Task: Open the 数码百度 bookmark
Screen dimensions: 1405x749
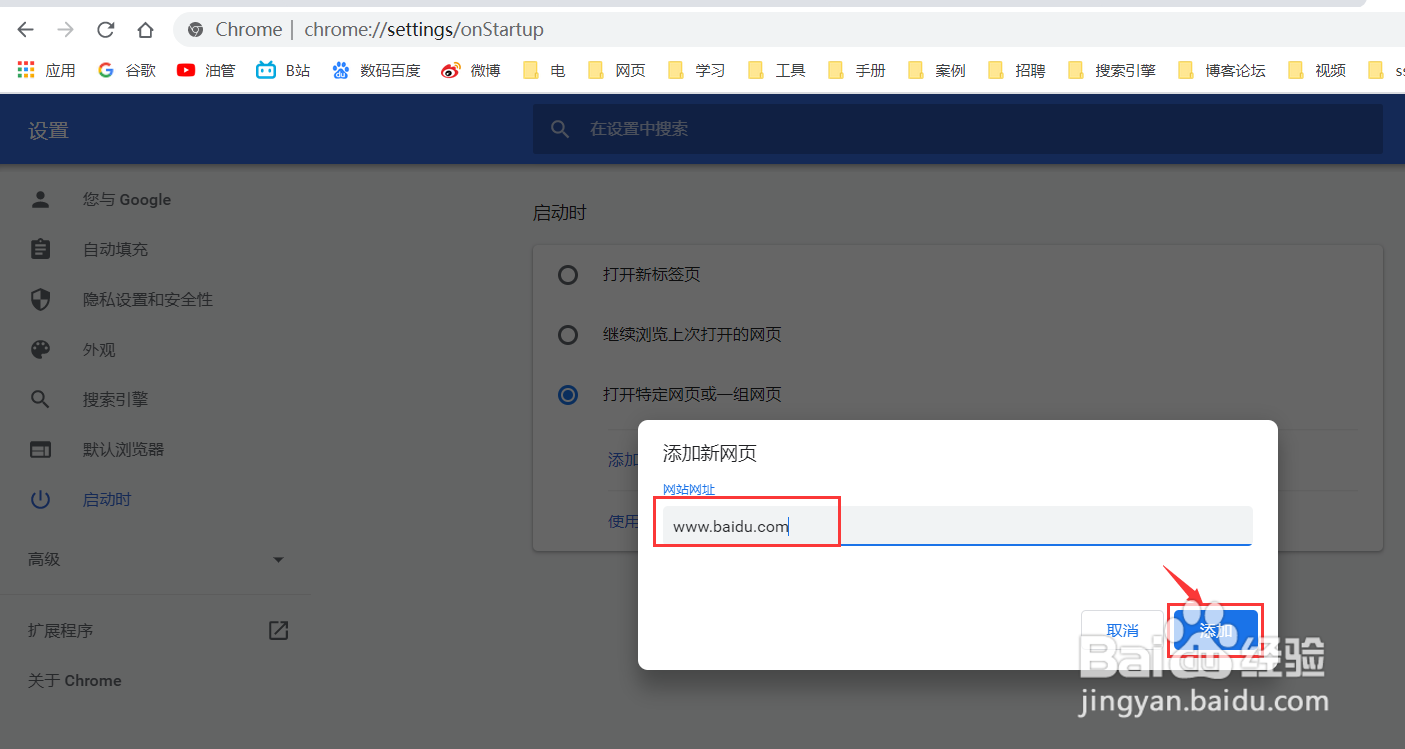Action: tap(377, 70)
